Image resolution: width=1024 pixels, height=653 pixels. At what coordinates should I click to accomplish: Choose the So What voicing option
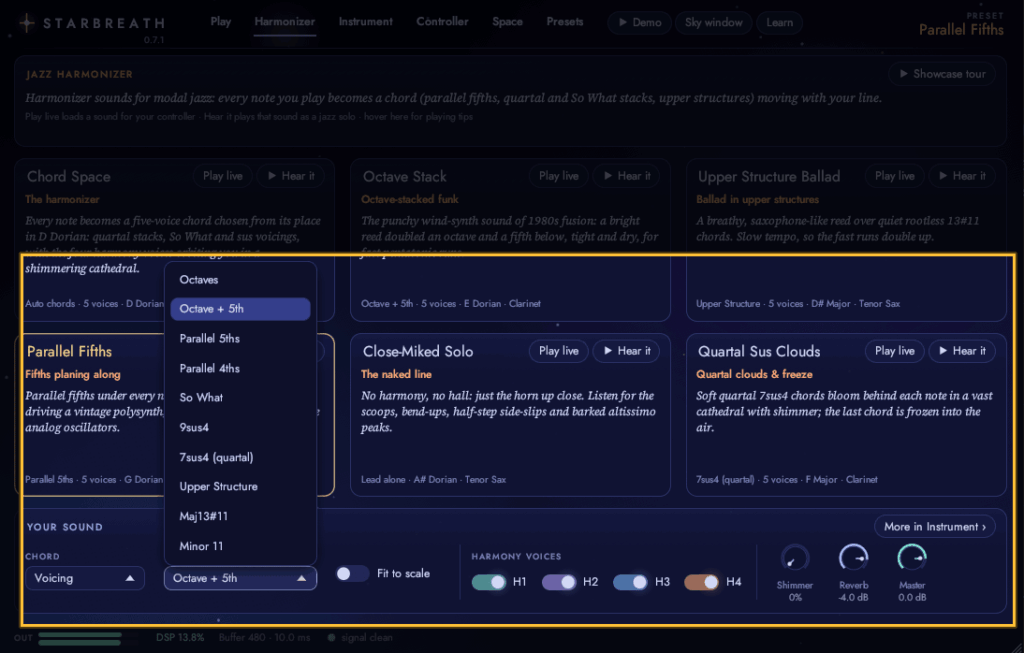pyautogui.click(x=240, y=398)
